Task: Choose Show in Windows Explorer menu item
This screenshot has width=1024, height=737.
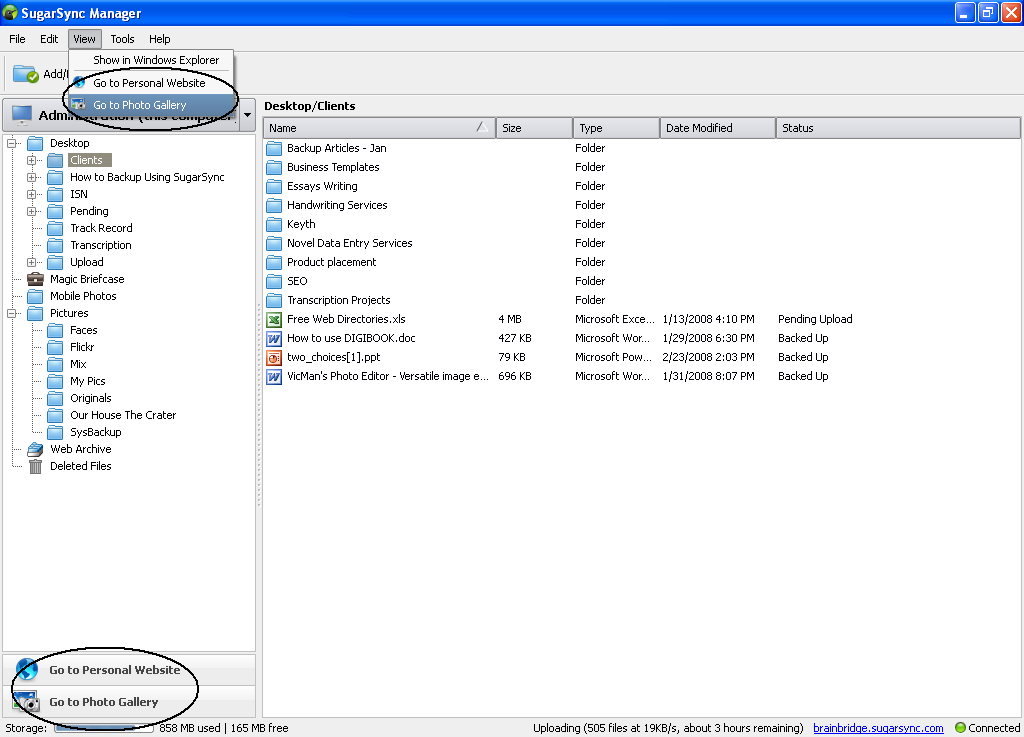Action: tap(152, 60)
